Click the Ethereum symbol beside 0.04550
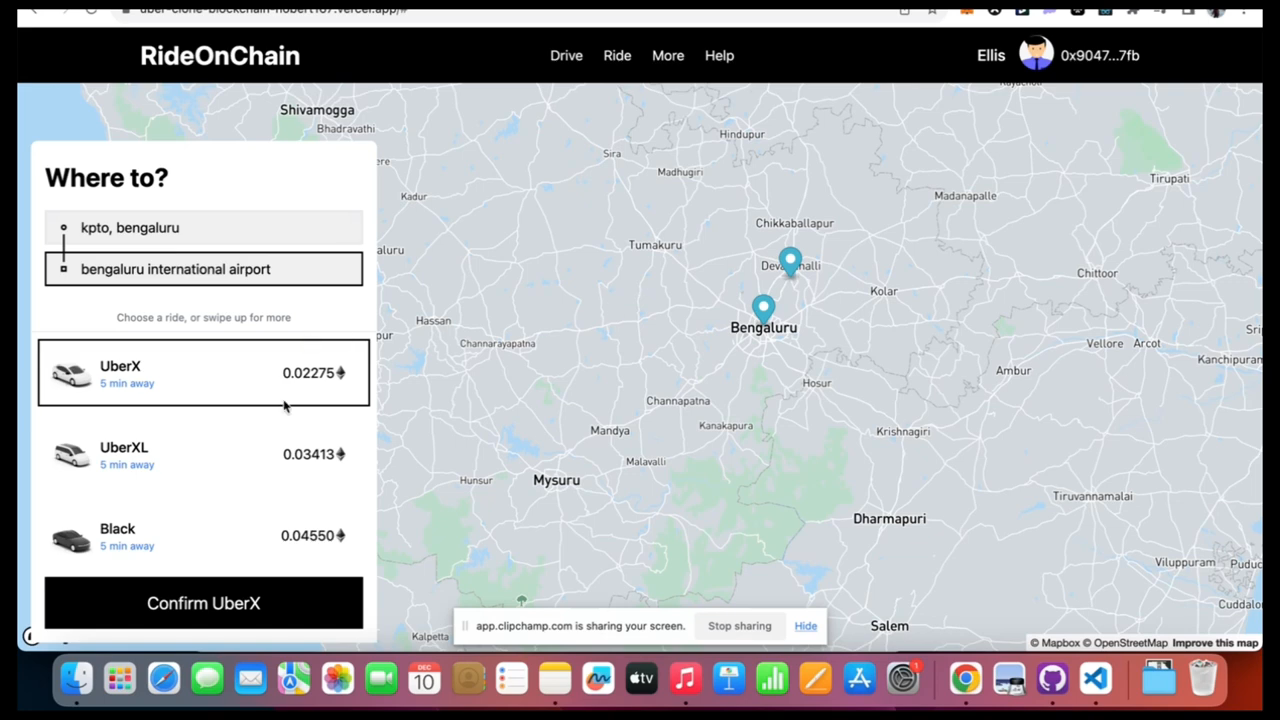The image size is (1280, 720). coord(341,535)
